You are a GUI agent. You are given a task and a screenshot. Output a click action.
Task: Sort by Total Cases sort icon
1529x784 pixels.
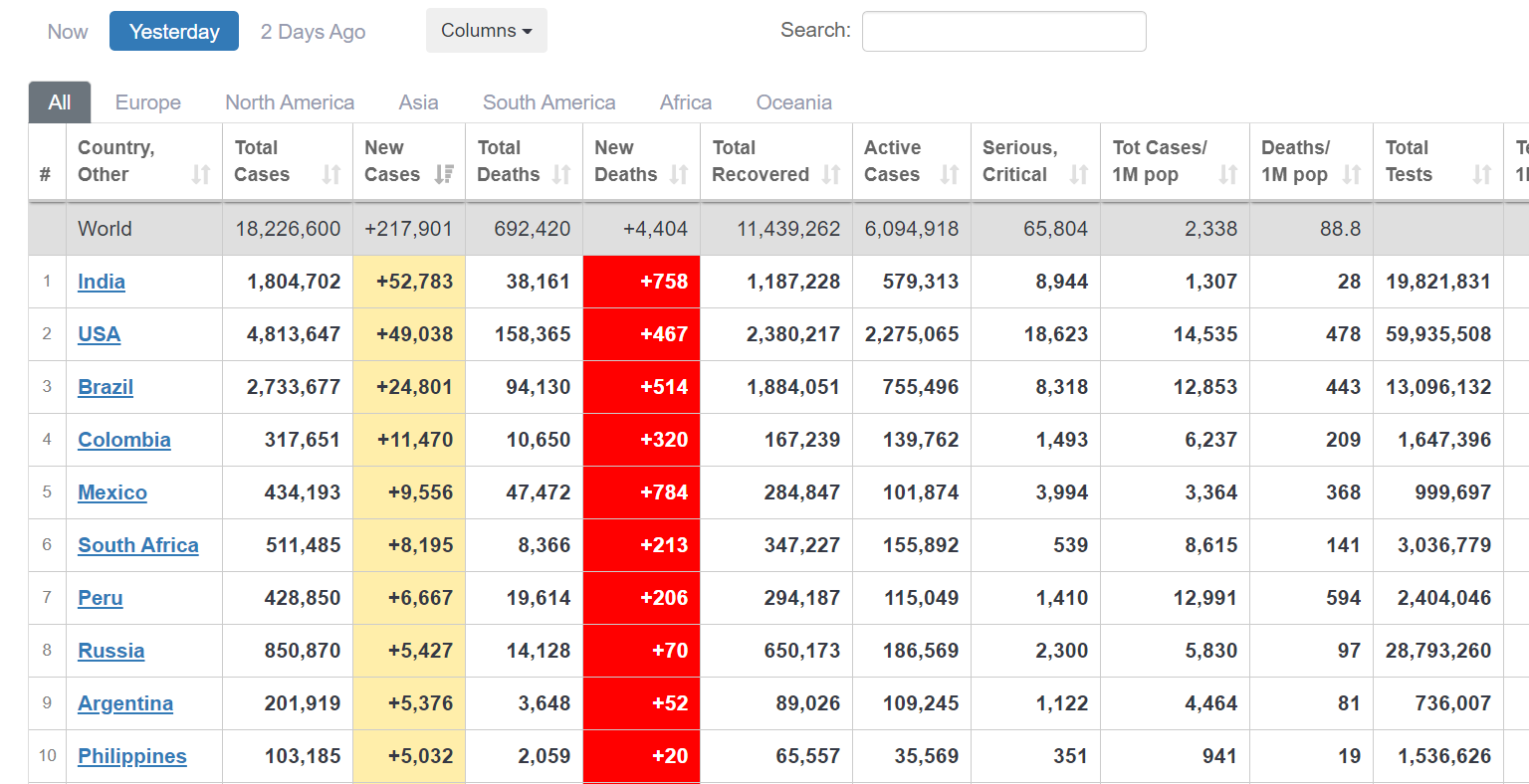[x=331, y=175]
